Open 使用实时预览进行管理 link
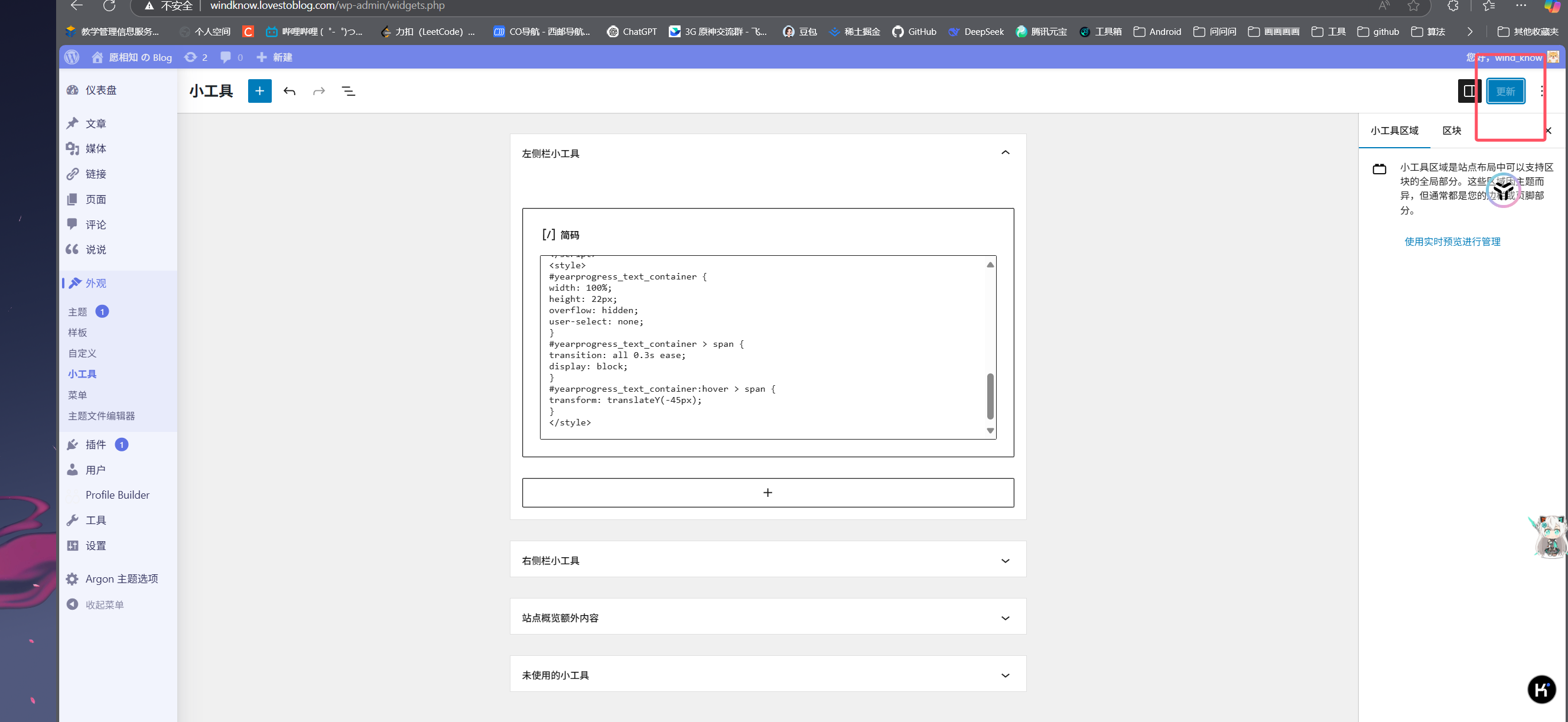The image size is (1568, 722). click(x=1452, y=242)
